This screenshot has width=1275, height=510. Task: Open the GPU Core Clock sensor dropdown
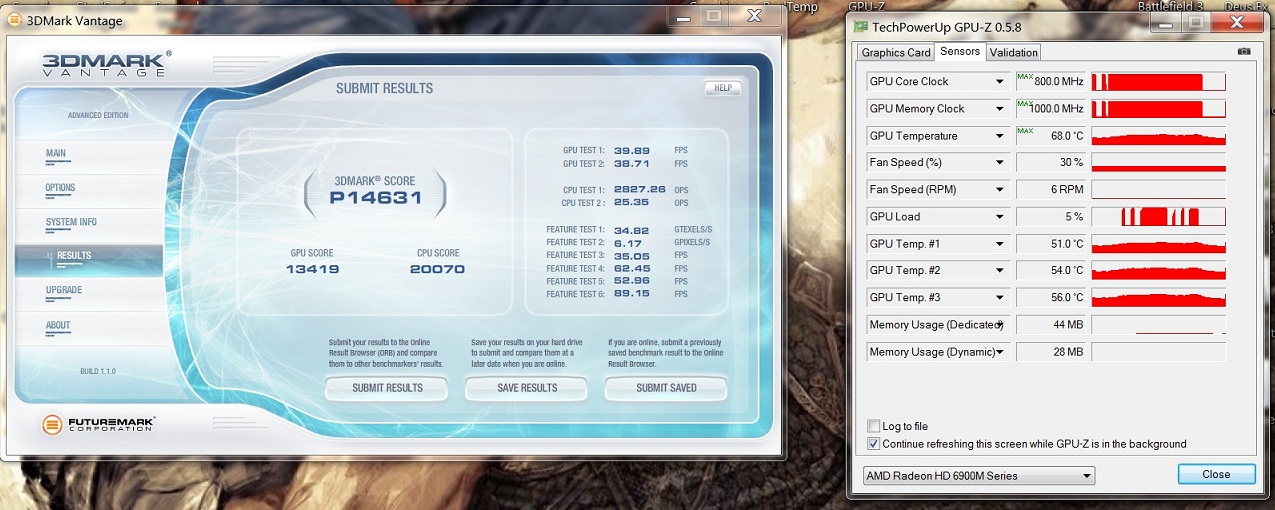(999, 81)
